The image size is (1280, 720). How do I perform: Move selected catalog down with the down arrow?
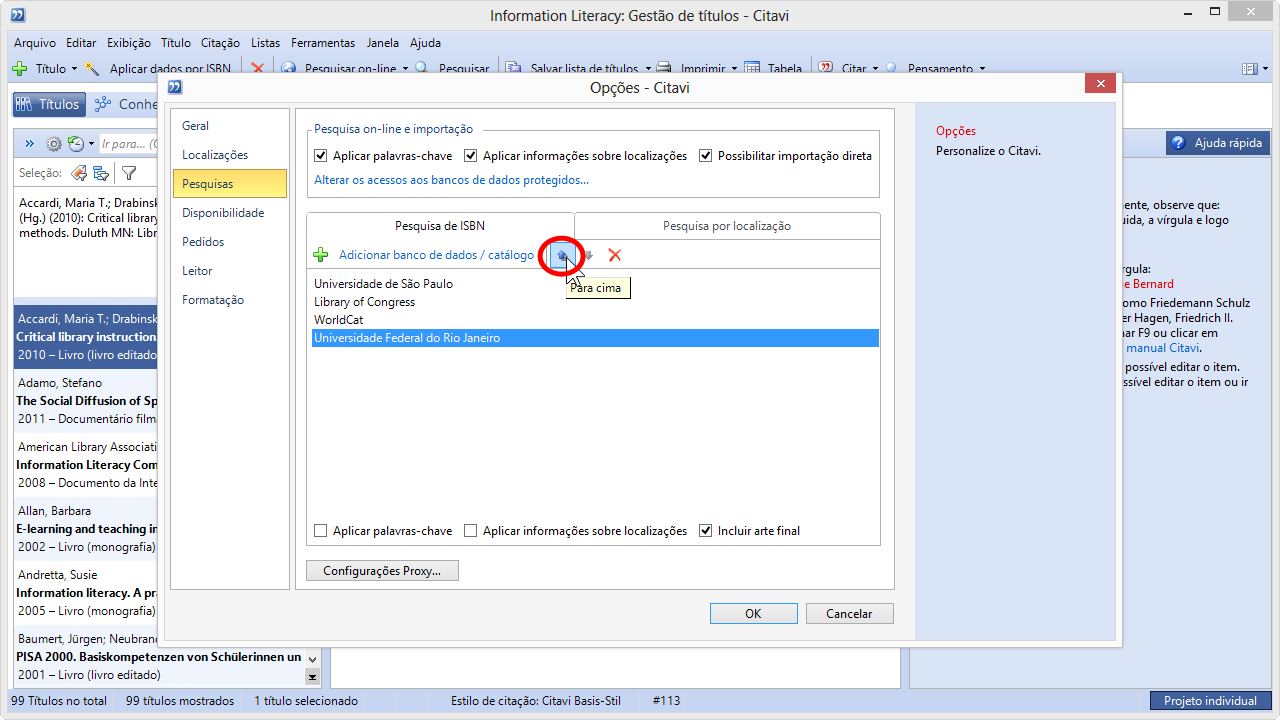click(x=589, y=255)
